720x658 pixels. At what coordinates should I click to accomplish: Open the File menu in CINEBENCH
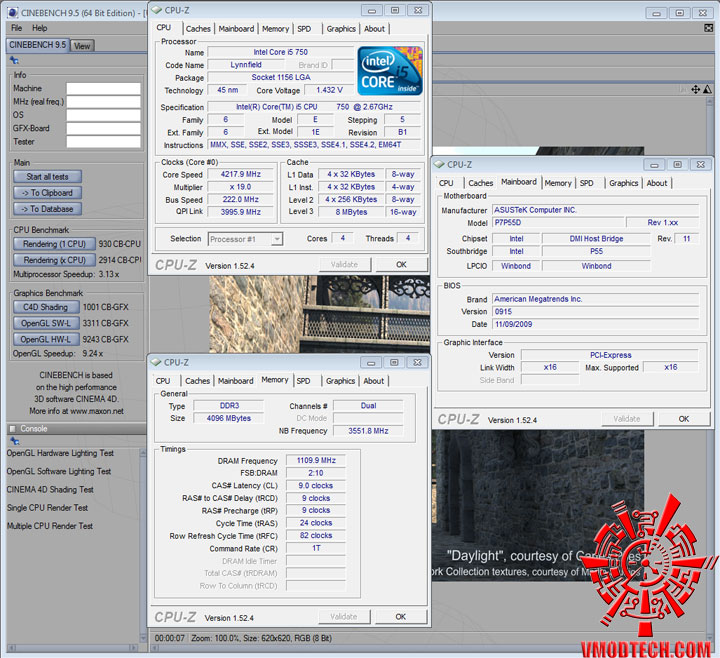pyautogui.click(x=17, y=28)
